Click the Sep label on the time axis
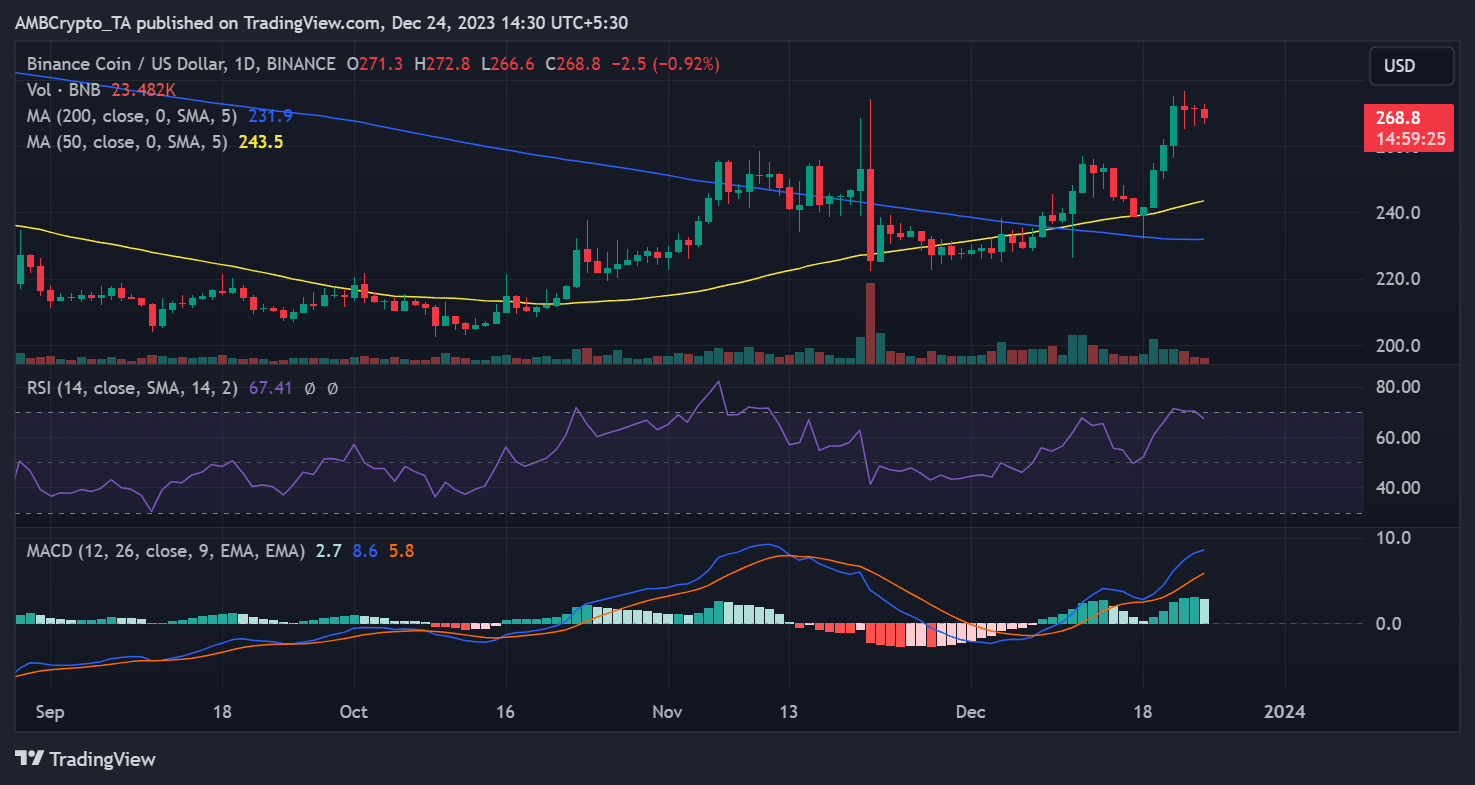The image size is (1475, 785). (49, 712)
